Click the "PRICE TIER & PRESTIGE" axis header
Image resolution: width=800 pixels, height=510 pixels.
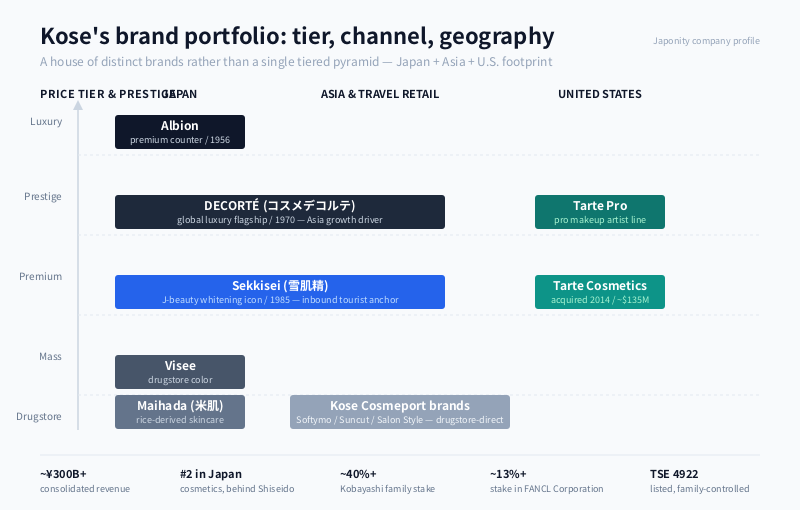pyautogui.click(x=108, y=94)
